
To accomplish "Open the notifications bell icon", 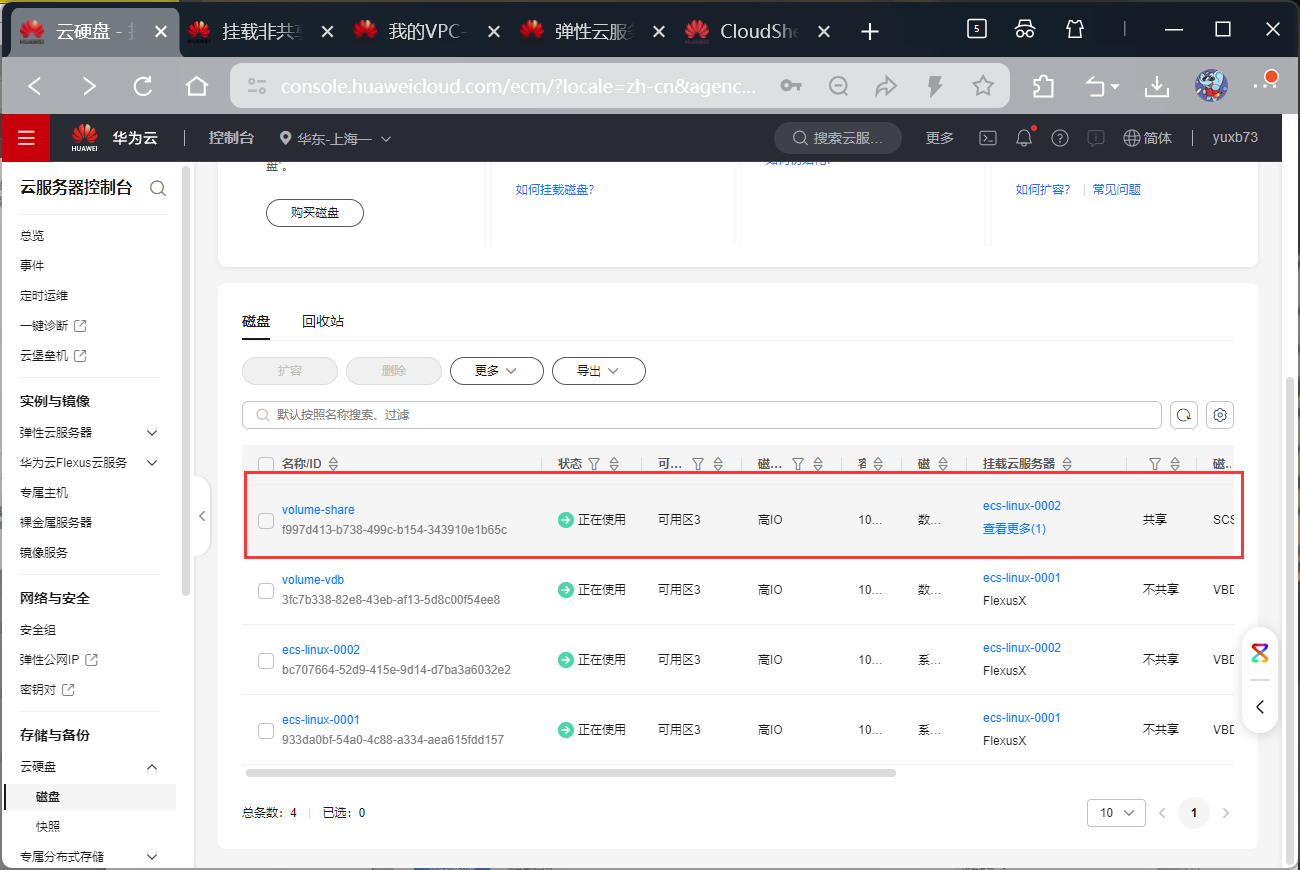I will click(x=1024, y=138).
